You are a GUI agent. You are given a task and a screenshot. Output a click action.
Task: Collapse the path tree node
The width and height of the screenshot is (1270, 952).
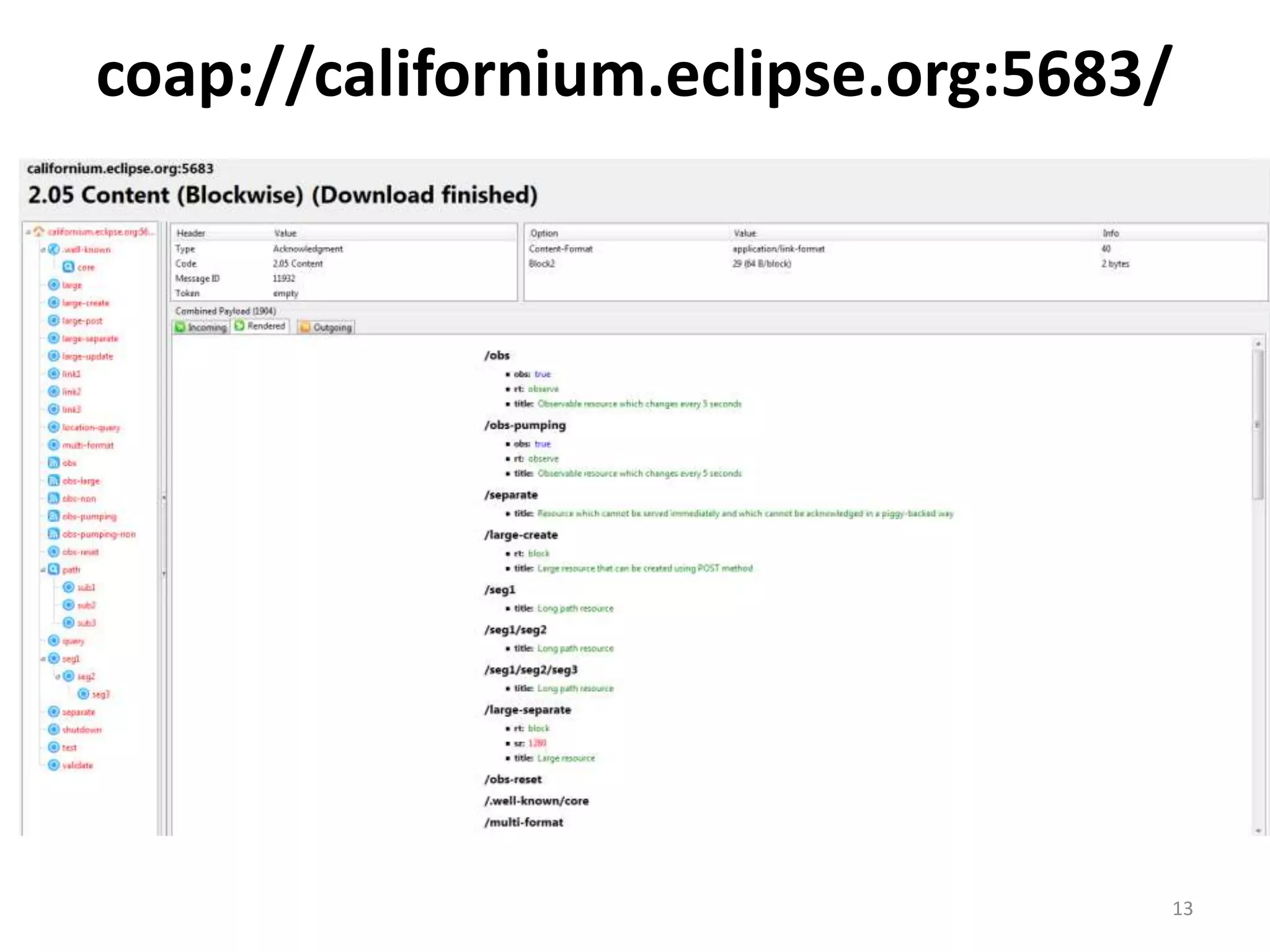pyautogui.click(x=43, y=570)
